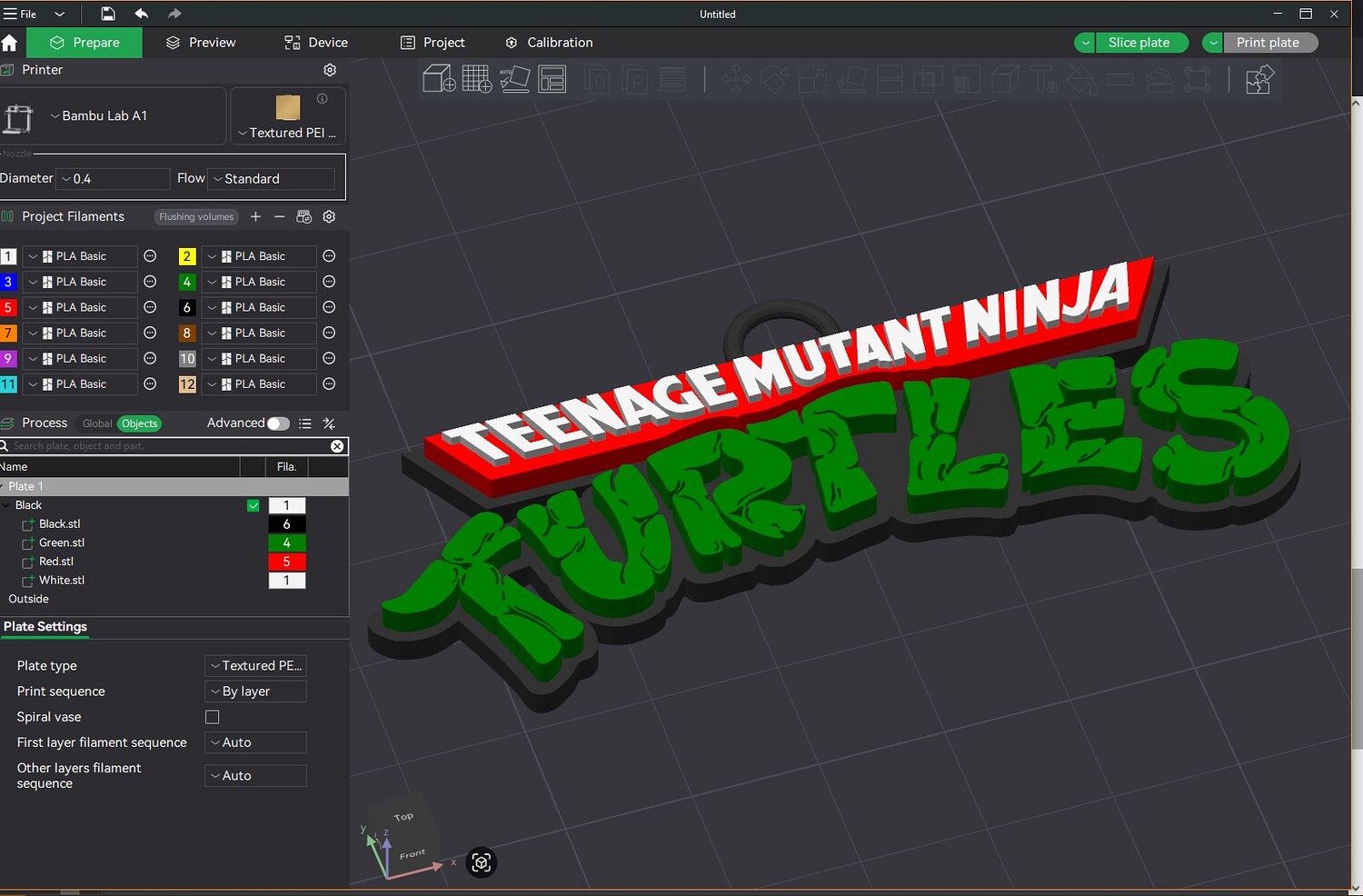
Task: Click the redo arrow in the title bar
Action: [174, 14]
